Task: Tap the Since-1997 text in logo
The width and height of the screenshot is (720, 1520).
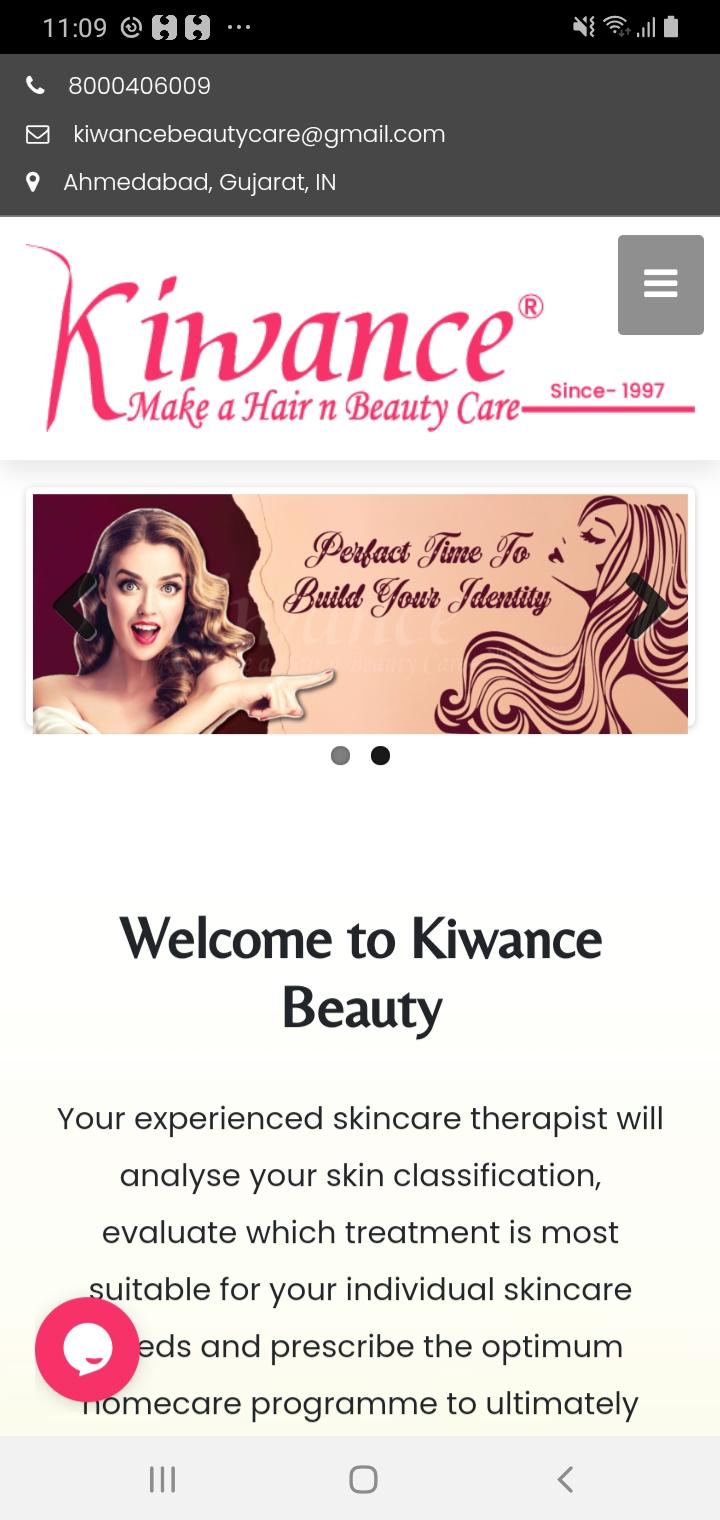Action: (607, 390)
